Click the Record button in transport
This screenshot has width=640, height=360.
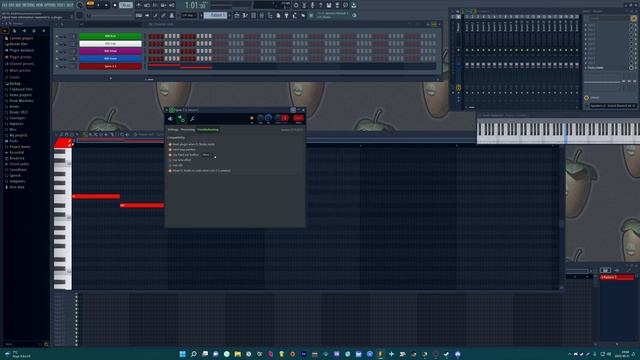click(115, 5)
